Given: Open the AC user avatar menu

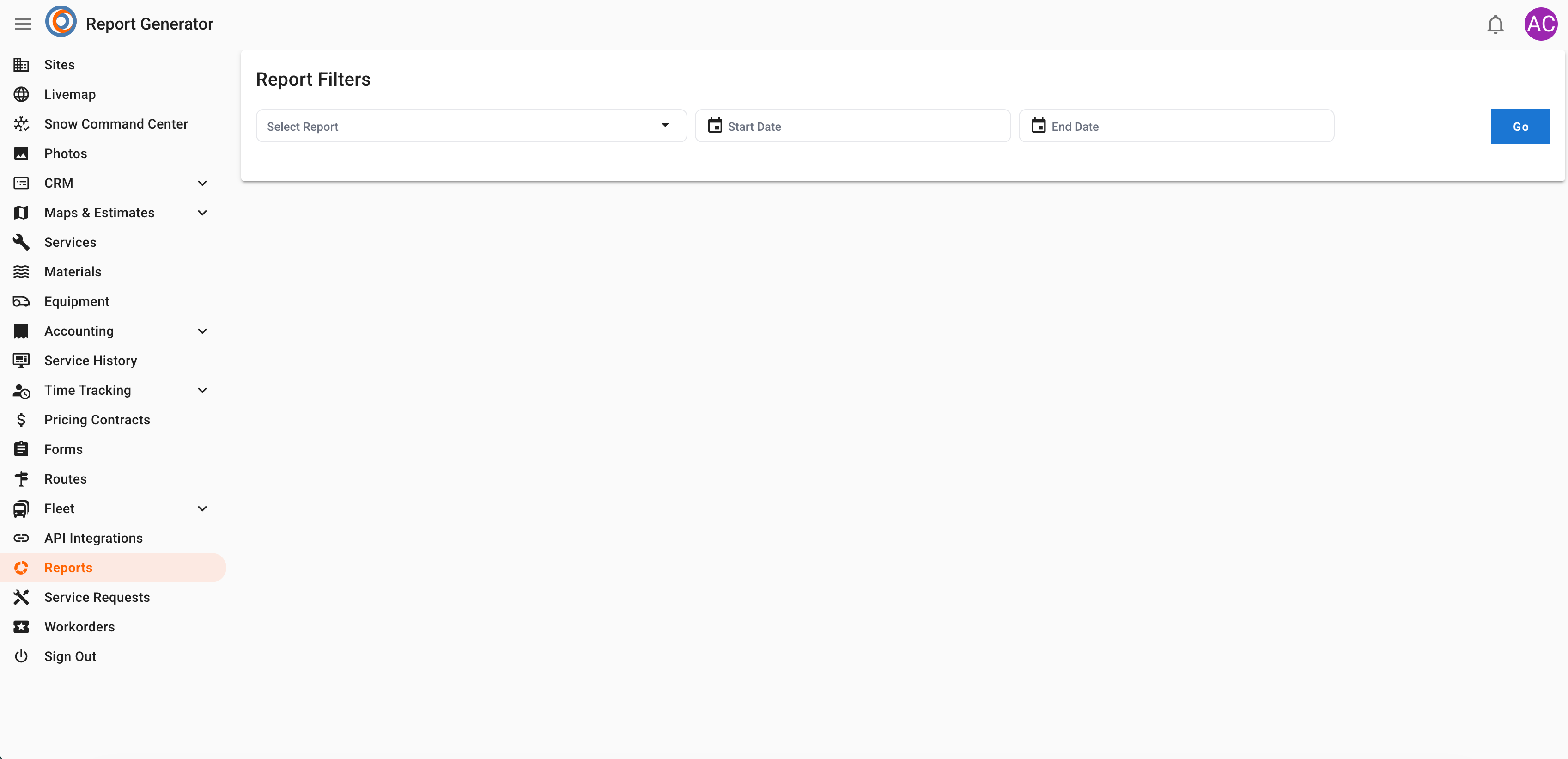Looking at the screenshot, I should pyautogui.click(x=1541, y=24).
